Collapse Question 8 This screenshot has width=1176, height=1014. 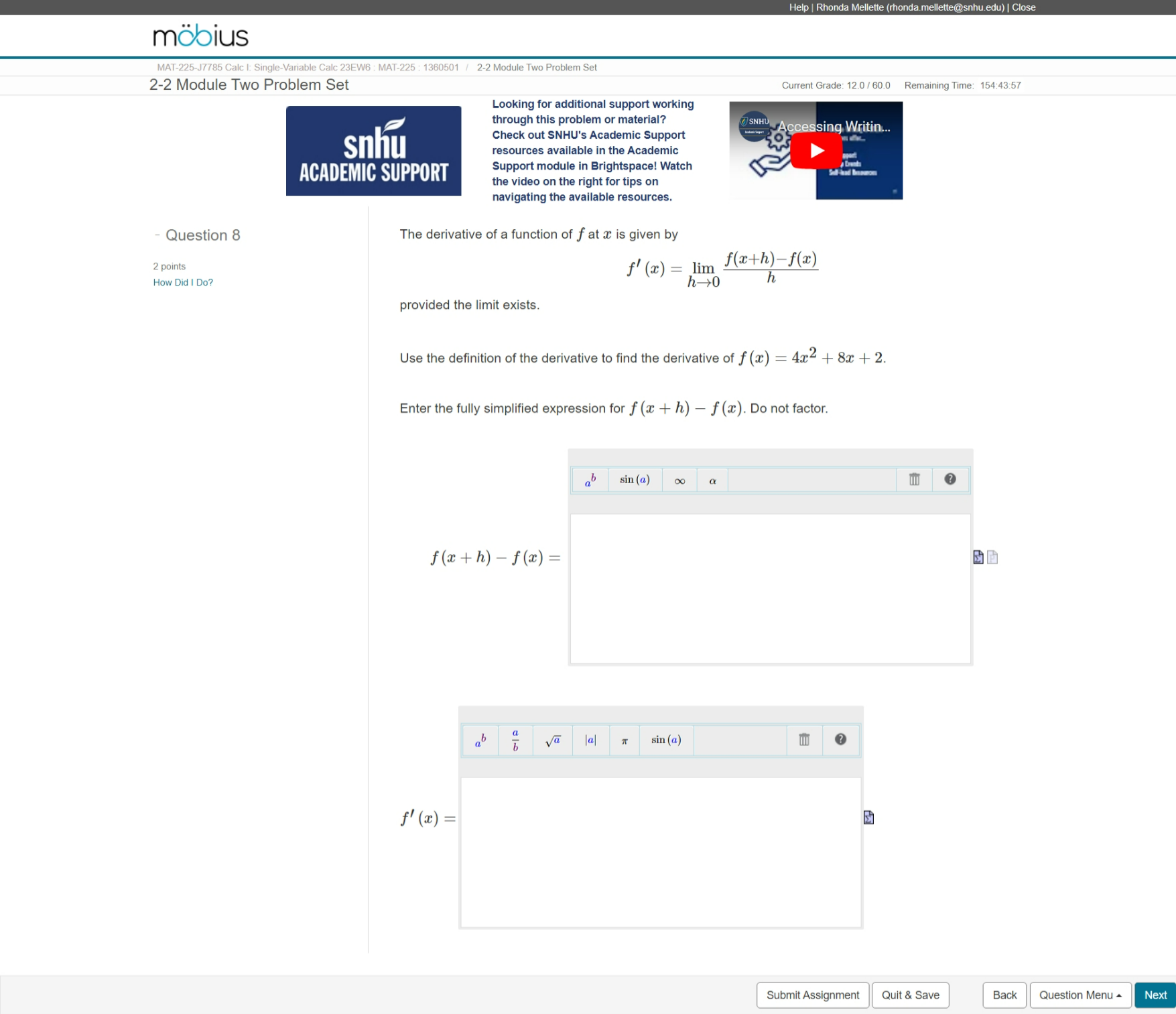pos(157,234)
